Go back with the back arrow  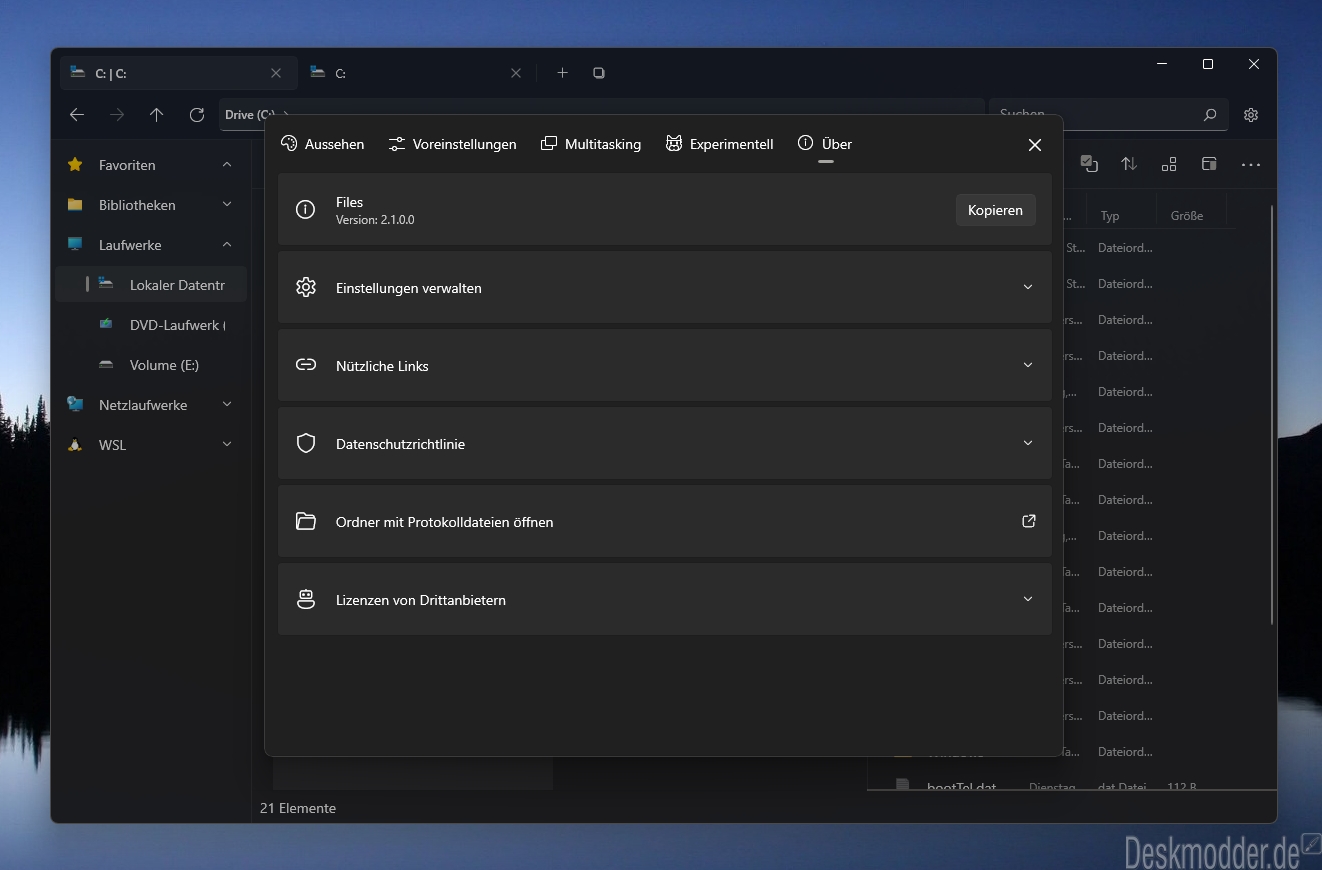[x=77, y=115]
